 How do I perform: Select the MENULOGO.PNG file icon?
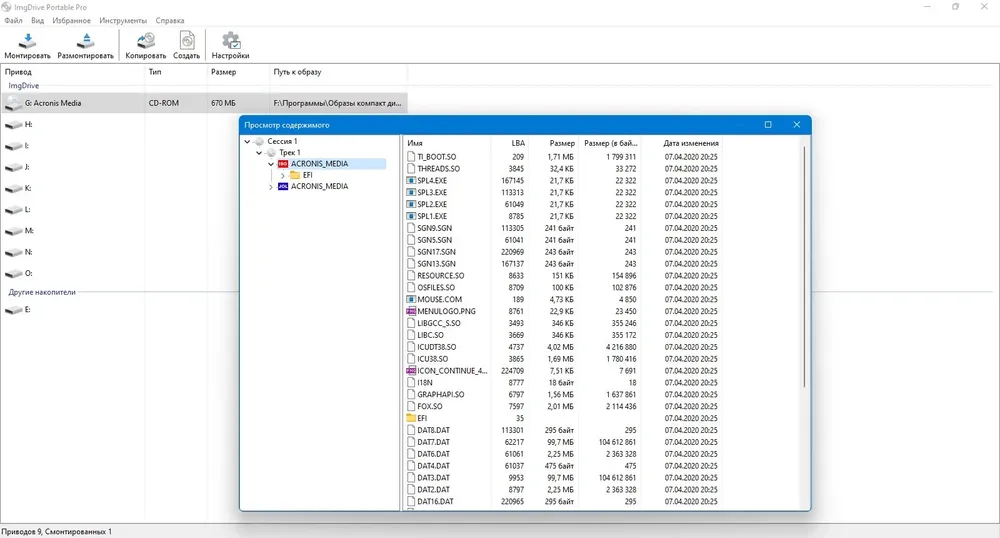411,311
